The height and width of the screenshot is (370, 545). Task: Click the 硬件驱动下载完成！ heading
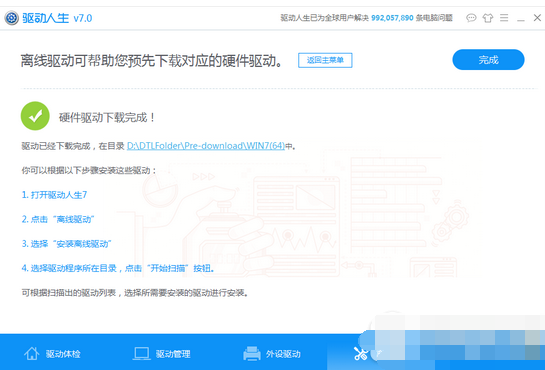click(107, 117)
